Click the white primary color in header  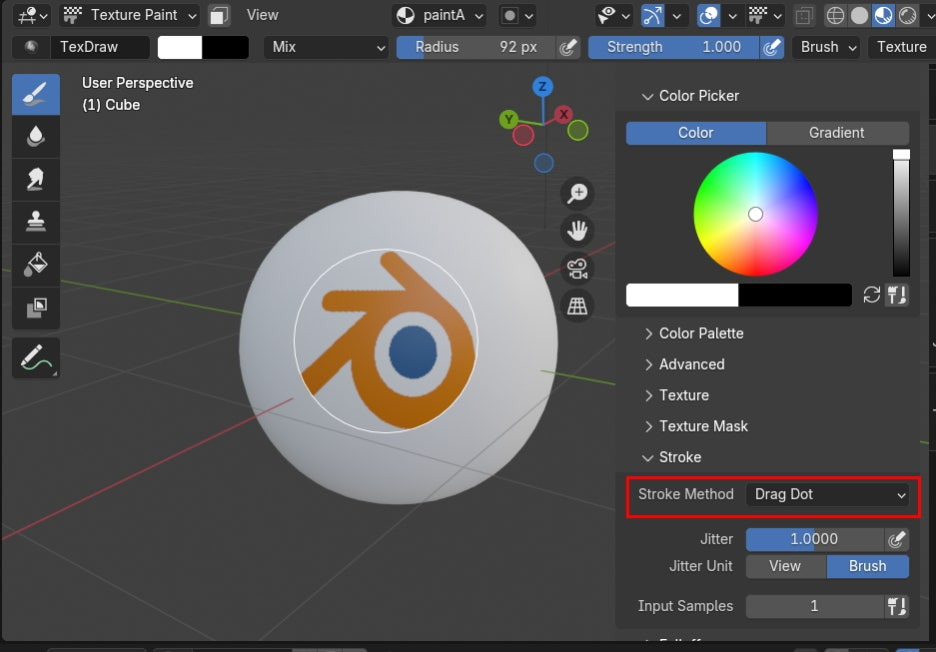click(x=180, y=47)
